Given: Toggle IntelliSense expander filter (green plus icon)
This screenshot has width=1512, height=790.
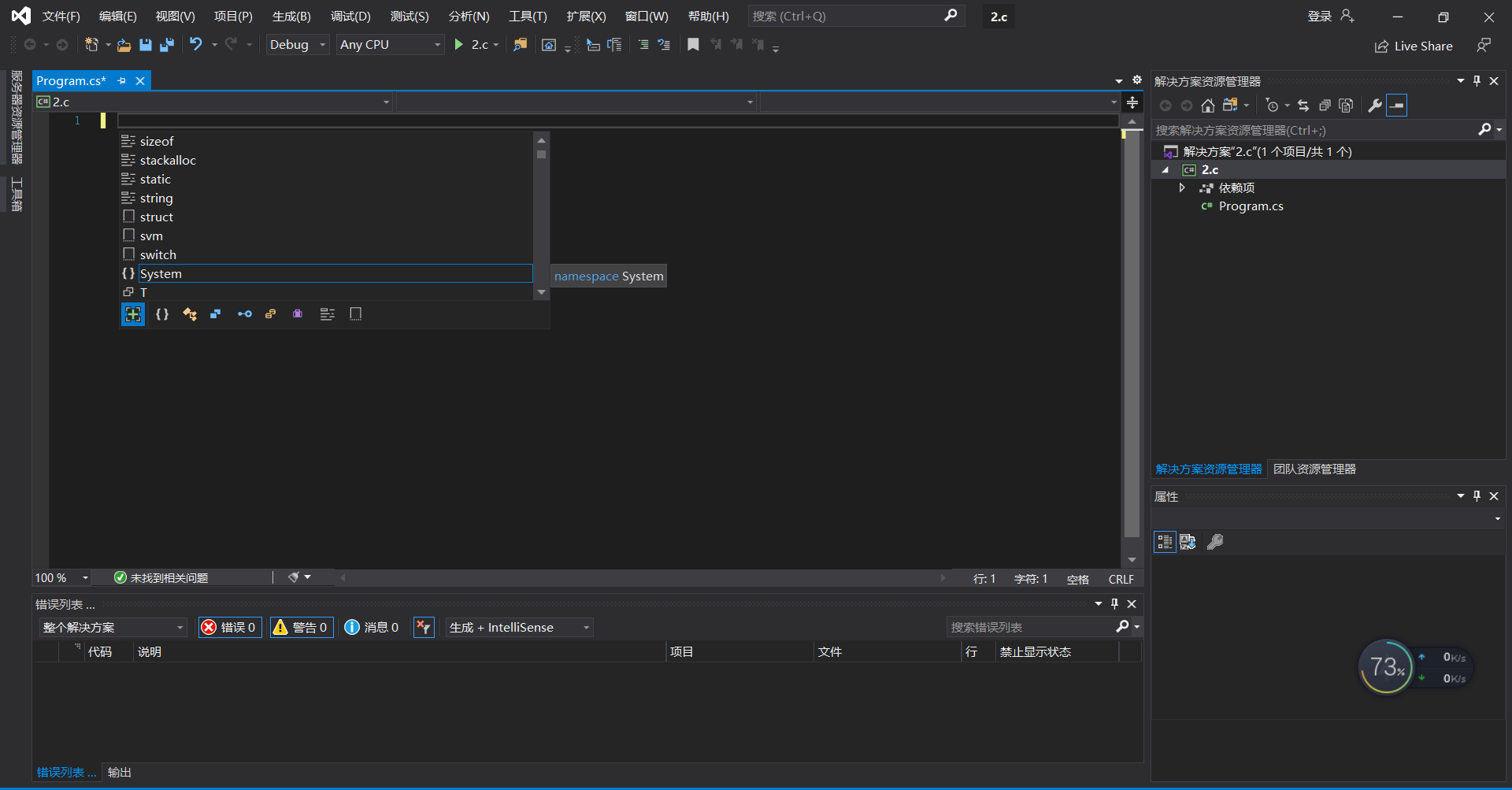Looking at the screenshot, I should click(133, 314).
